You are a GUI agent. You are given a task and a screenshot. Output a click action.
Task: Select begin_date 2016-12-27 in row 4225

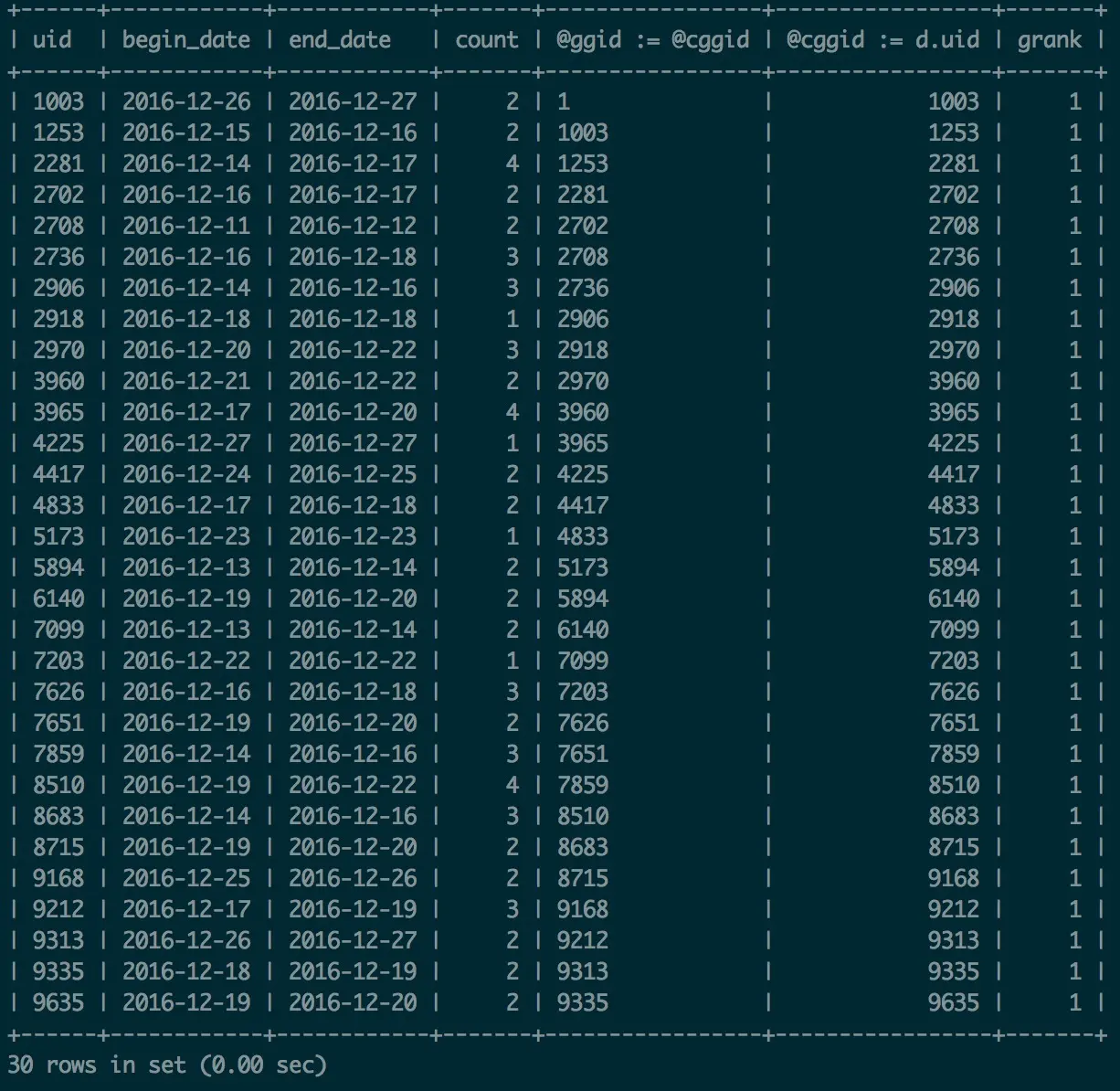(186, 443)
